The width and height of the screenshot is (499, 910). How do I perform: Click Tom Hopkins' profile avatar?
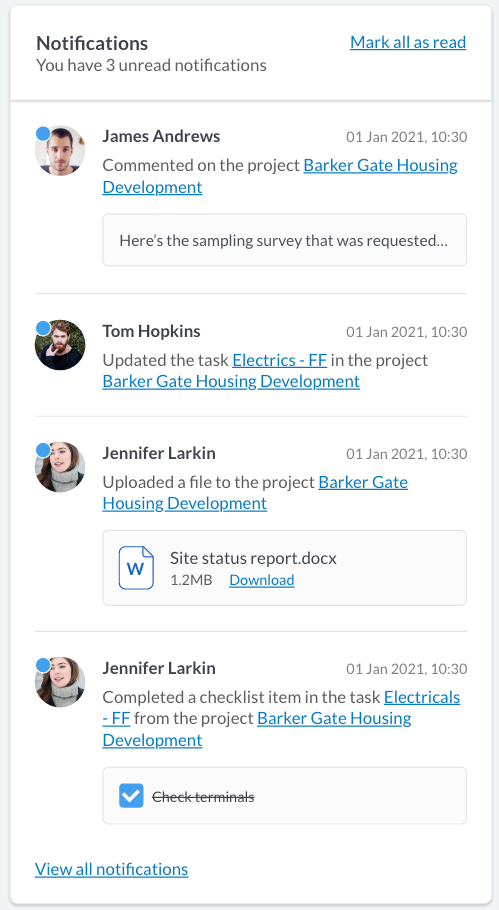60,345
